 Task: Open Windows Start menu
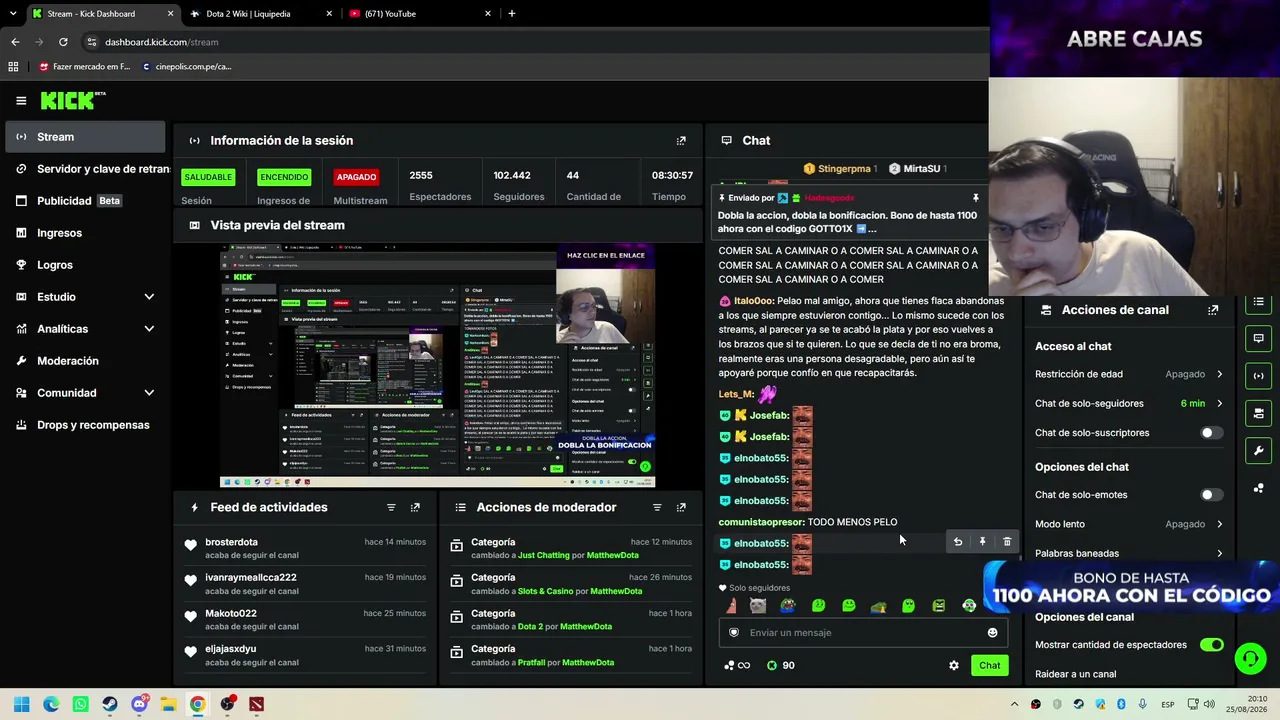21,704
